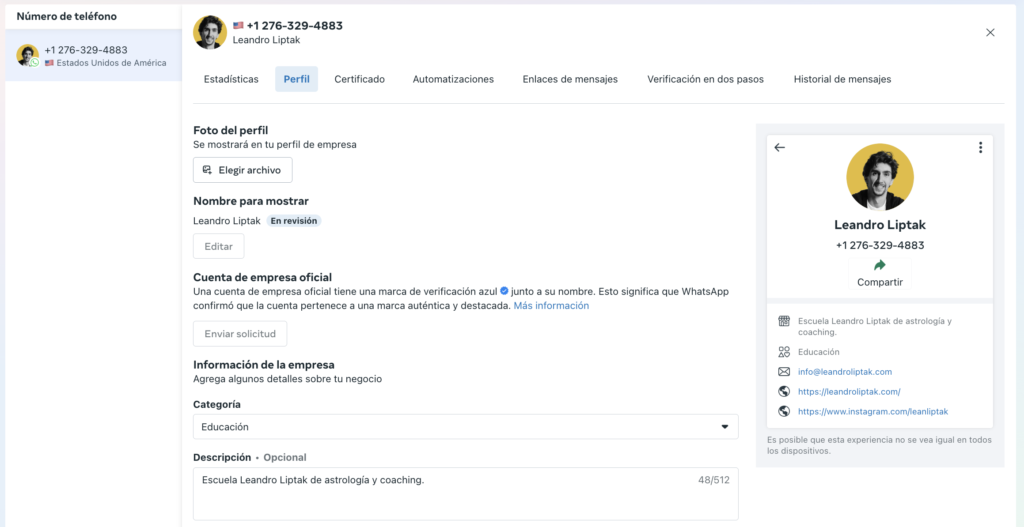Click the large profile photo in the preview
The height and width of the screenshot is (527, 1024).
[880, 177]
